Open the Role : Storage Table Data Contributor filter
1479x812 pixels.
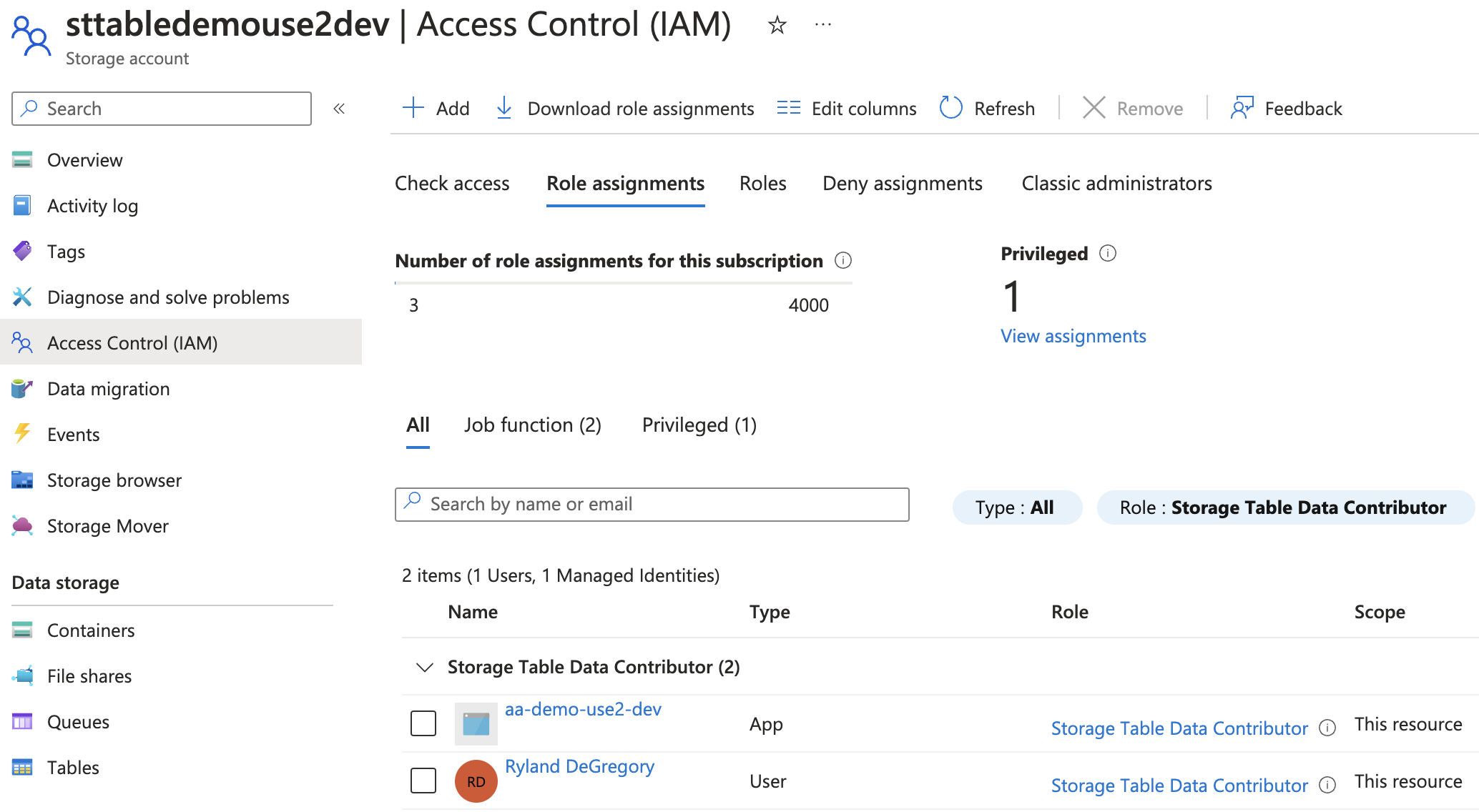pyautogui.click(x=1285, y=507)
